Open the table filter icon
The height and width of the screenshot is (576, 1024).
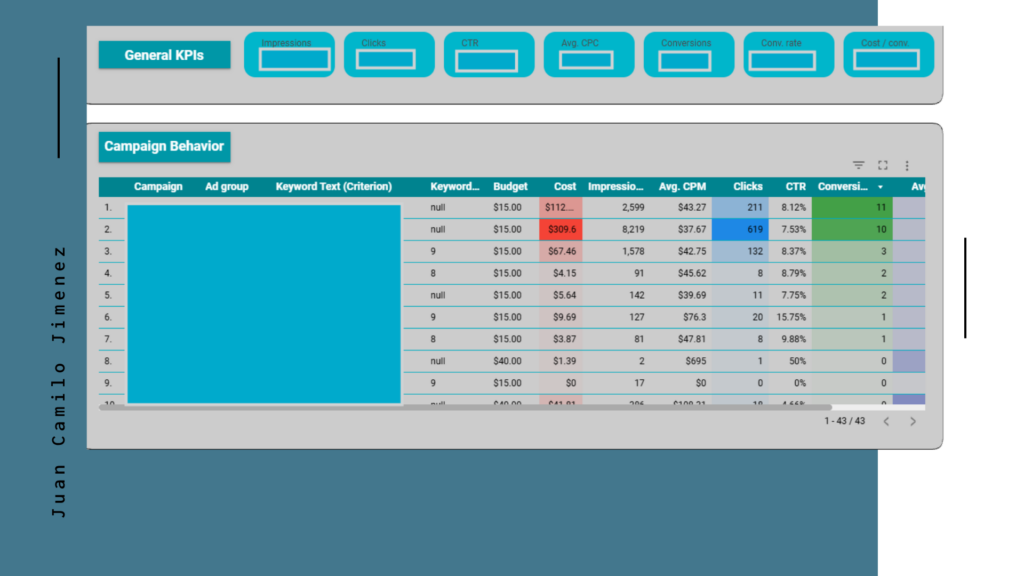click(x=858, y=165)
